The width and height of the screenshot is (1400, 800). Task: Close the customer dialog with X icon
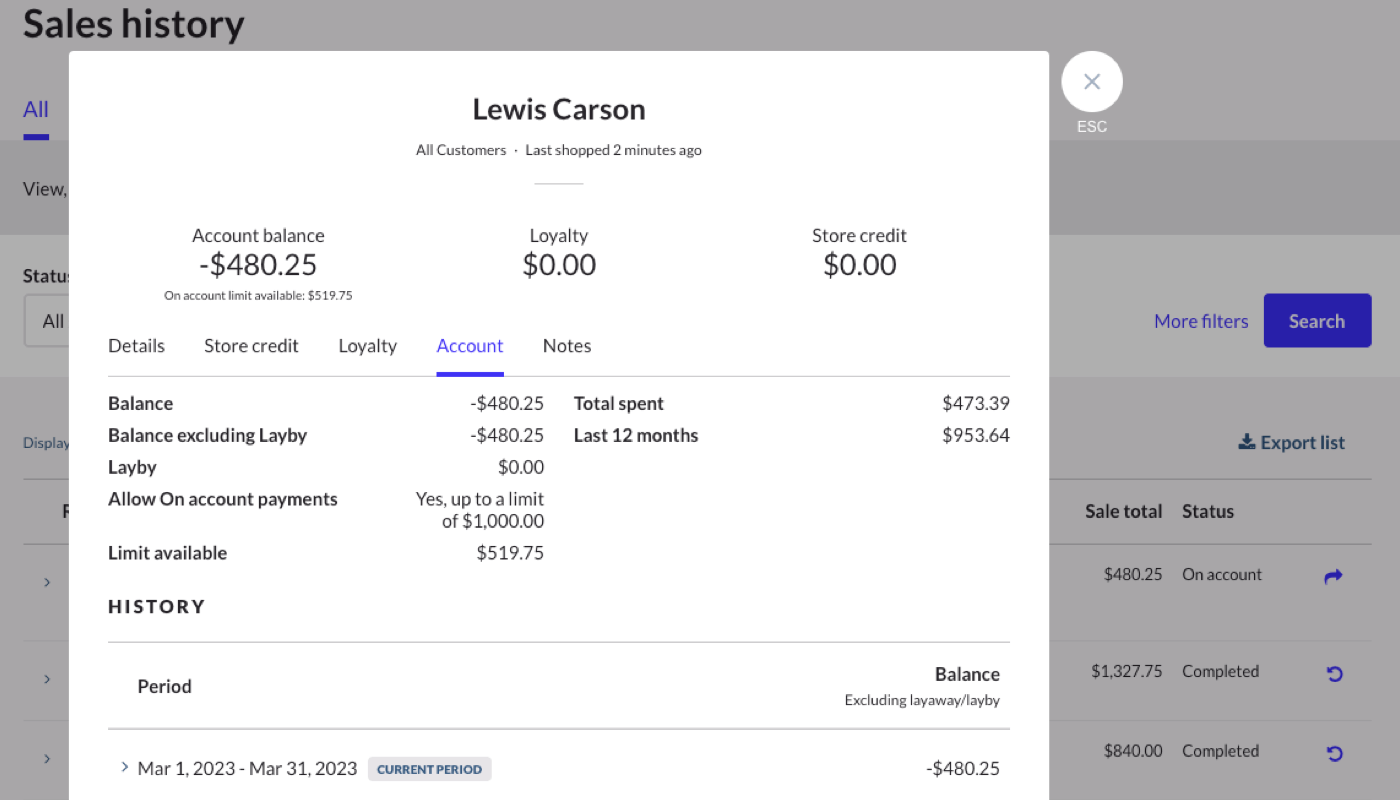point(1092,82)
